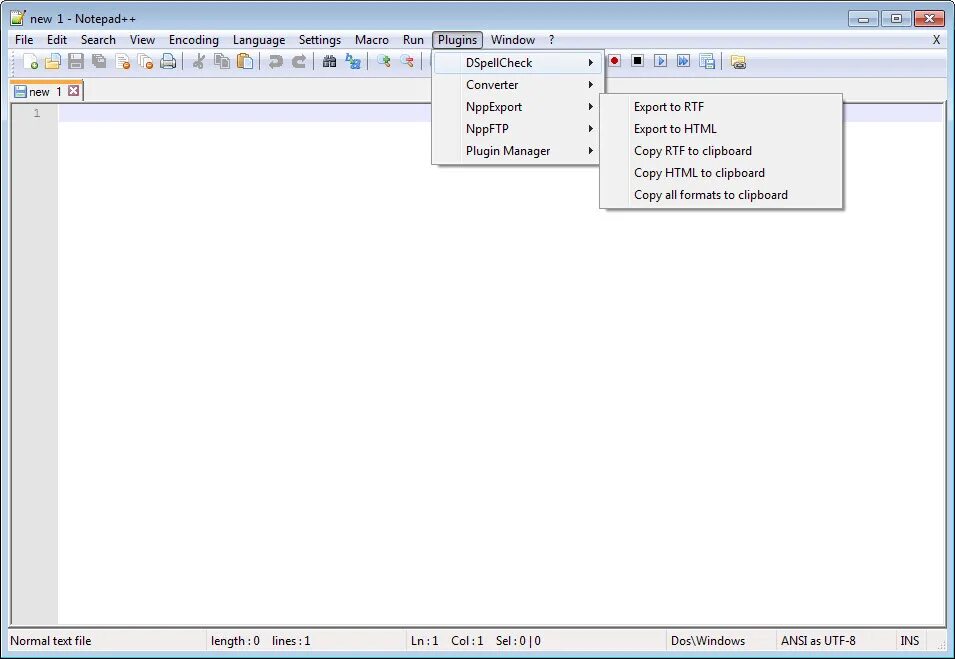The image size is (955, 659).
Task: Open file using folder toolbar icon
Action: click(53, 62)
